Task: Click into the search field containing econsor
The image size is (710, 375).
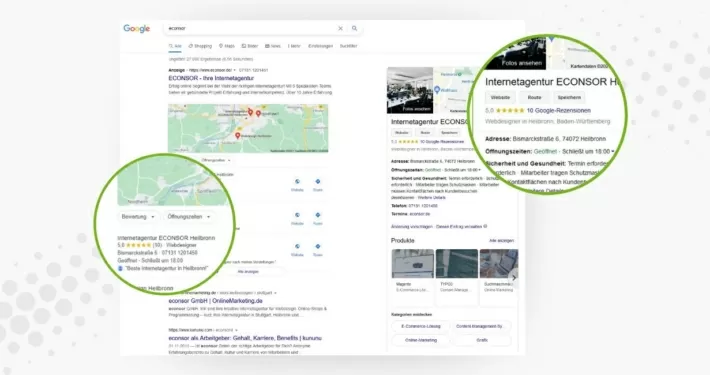Action: point(251,28)
